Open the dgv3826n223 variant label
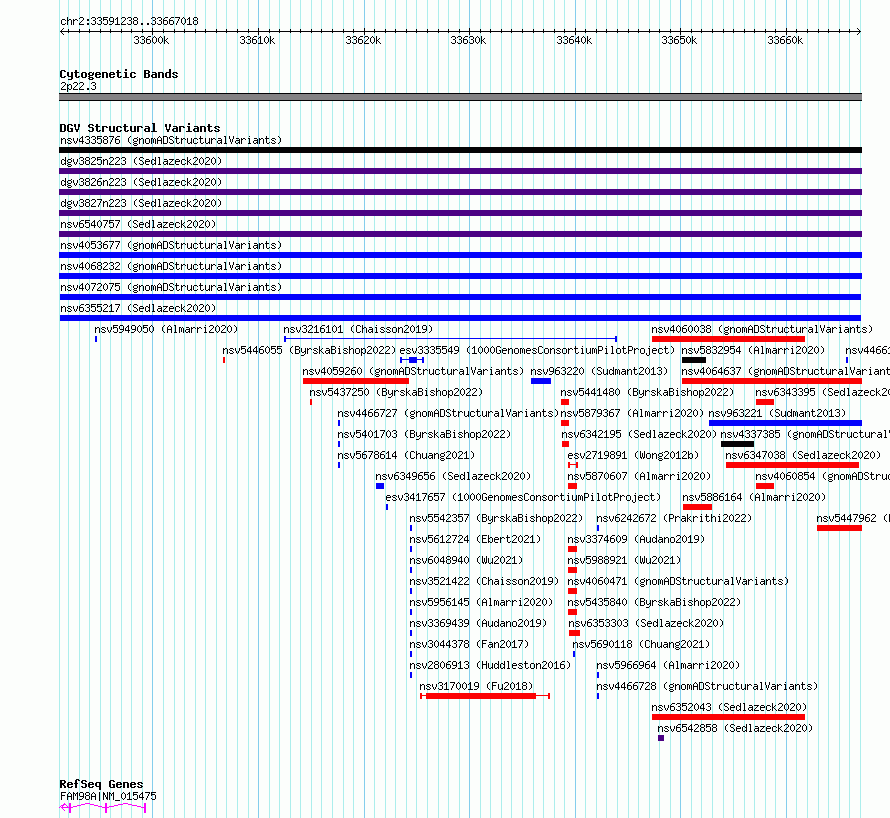Image resolution: width=890 pixels, height=818 pixels. pos(141,182)
